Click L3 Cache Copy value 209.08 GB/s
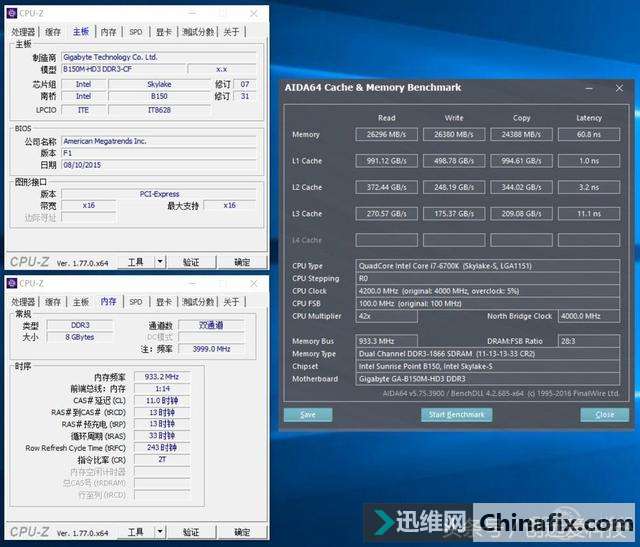This screenshot has height=547, width=640. coord(522,213)
